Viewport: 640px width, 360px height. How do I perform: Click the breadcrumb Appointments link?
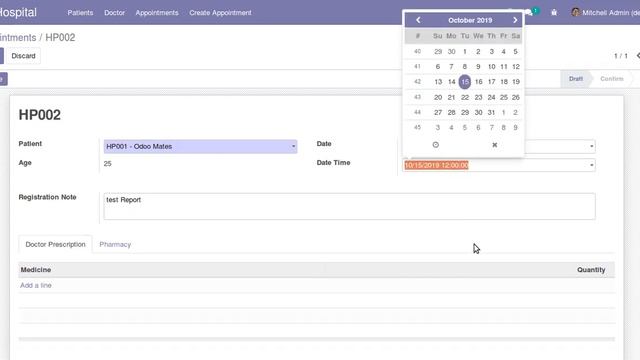point(18,38)
